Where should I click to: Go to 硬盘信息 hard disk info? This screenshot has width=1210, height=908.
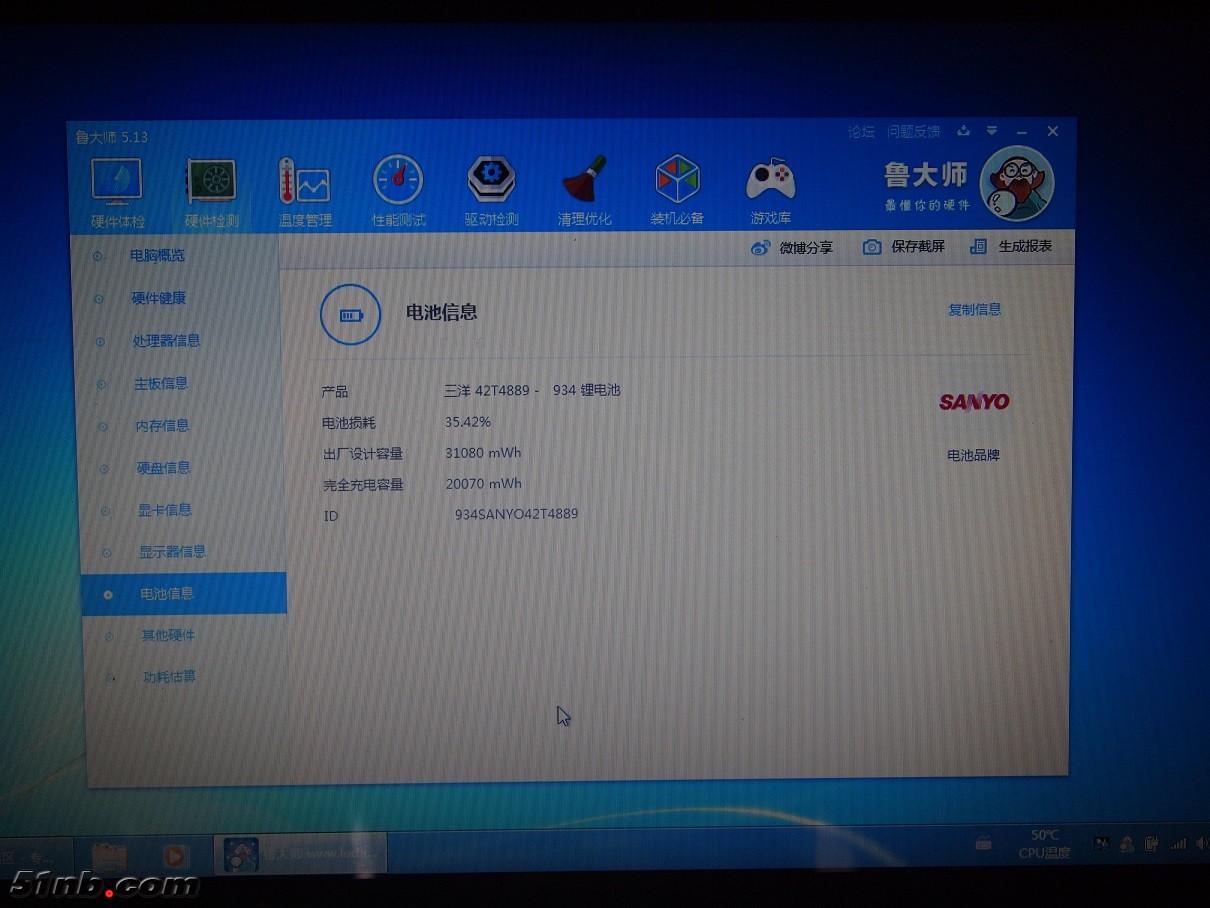pyautogui.click(x=163, y=468)
